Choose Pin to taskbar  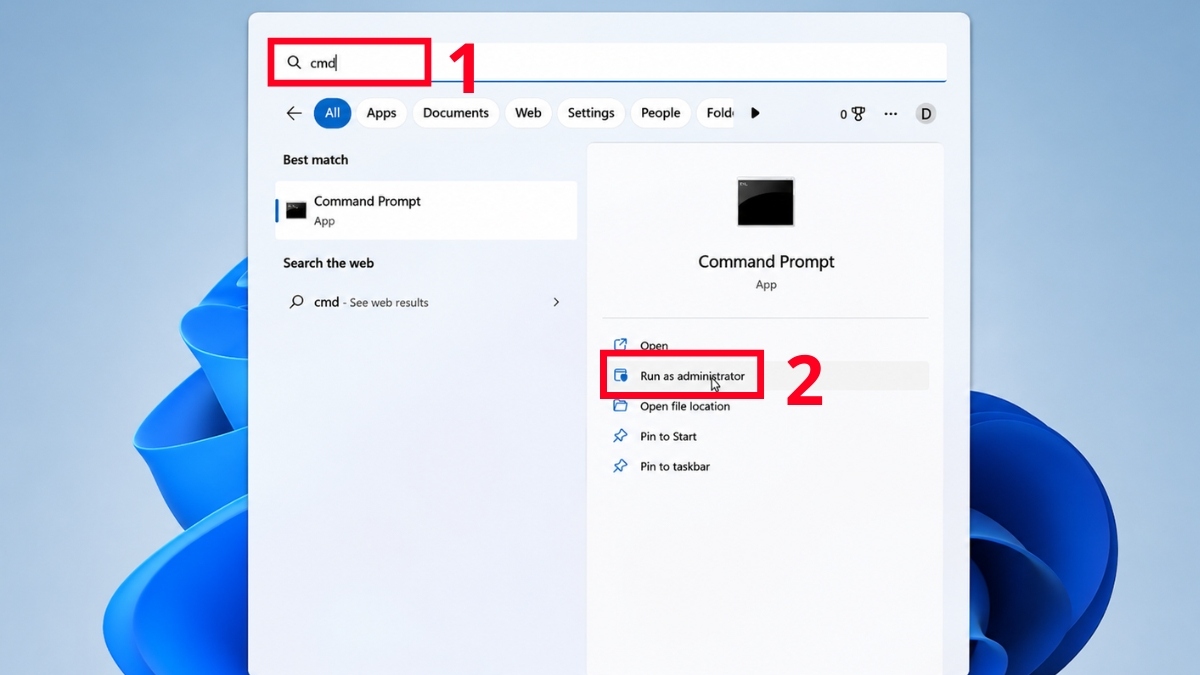click(675, 466)
